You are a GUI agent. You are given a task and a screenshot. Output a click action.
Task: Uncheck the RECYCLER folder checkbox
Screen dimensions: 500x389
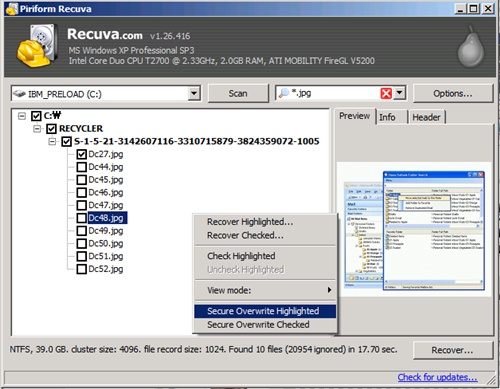(51, 129)
